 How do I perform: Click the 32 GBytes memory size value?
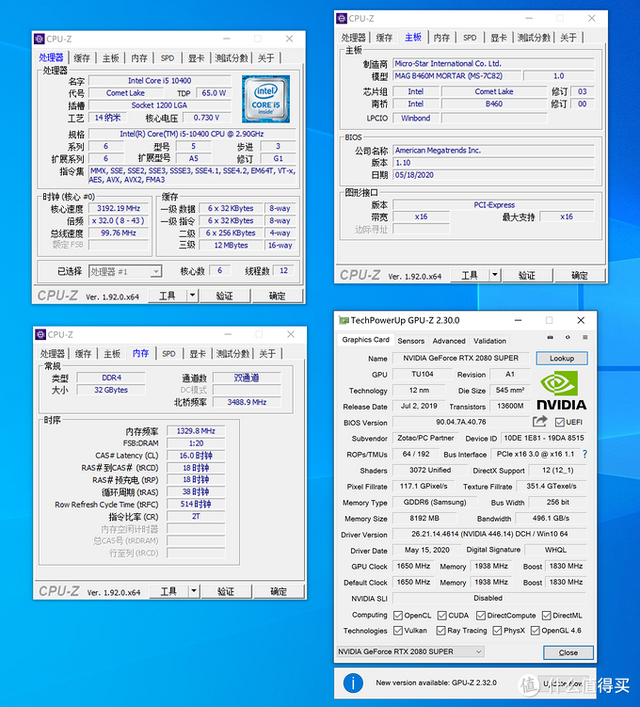point(111,390)
